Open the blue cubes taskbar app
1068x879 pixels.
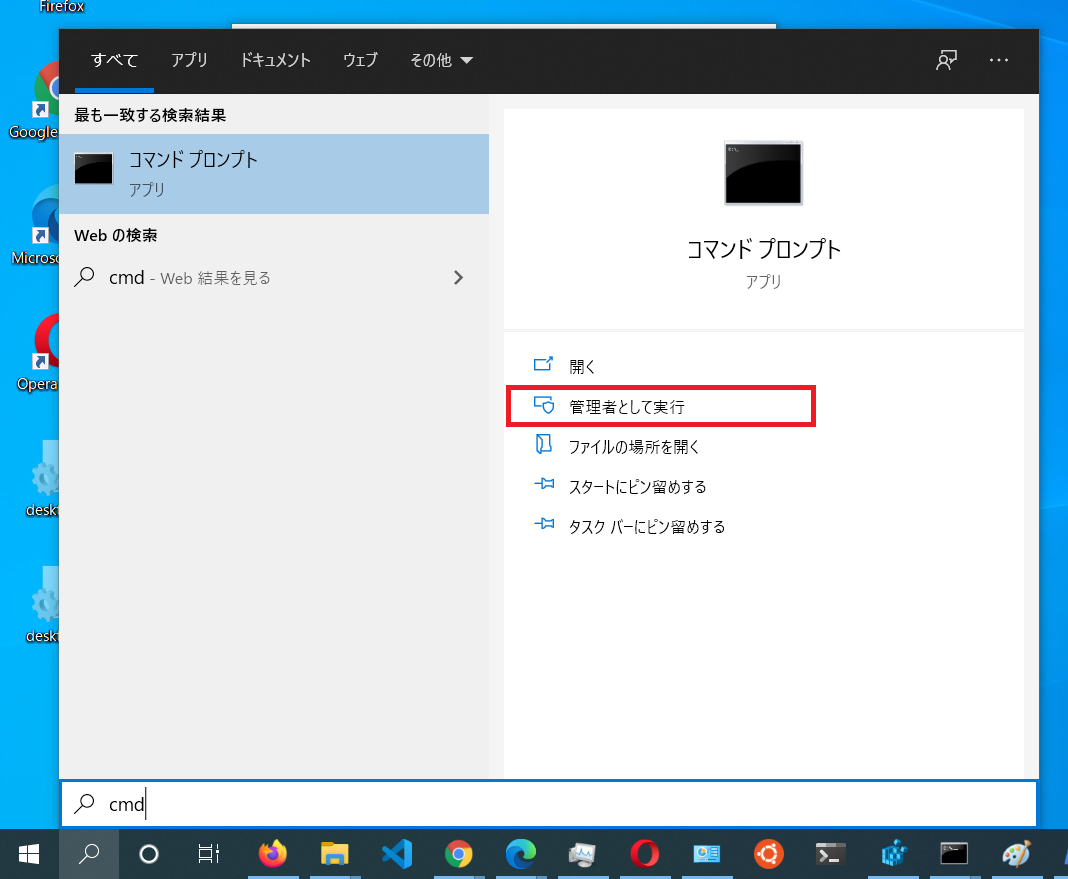click(x=894, y=854)
